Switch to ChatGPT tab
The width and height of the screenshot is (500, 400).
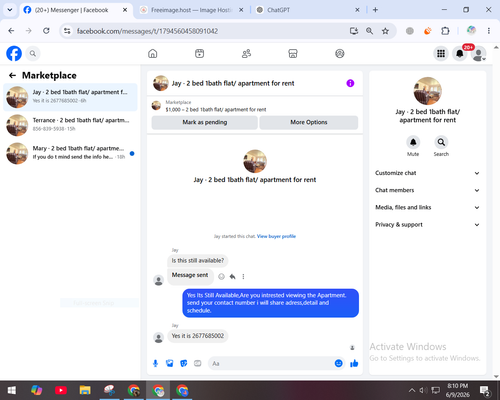pyautogui.click(x=278, y=10)
